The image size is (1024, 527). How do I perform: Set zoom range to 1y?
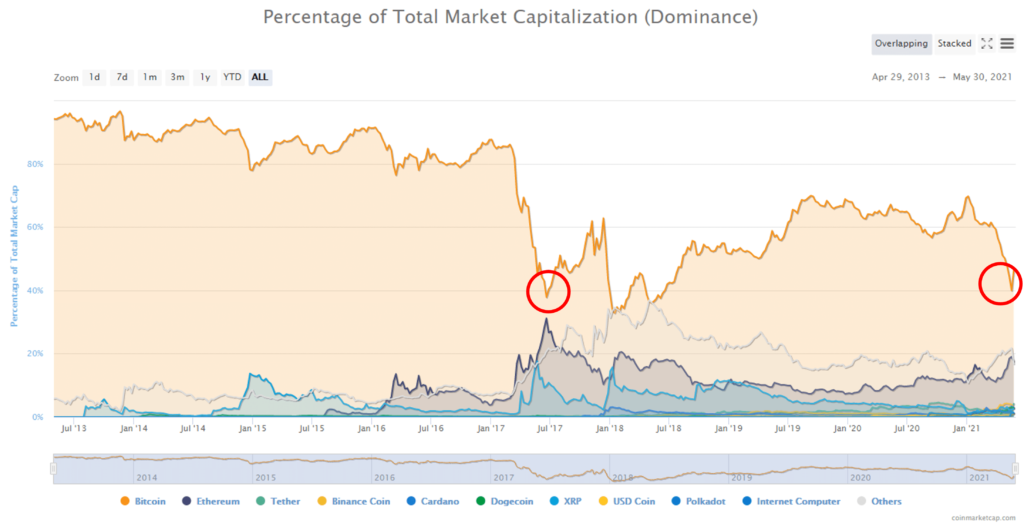click(205, 77)
